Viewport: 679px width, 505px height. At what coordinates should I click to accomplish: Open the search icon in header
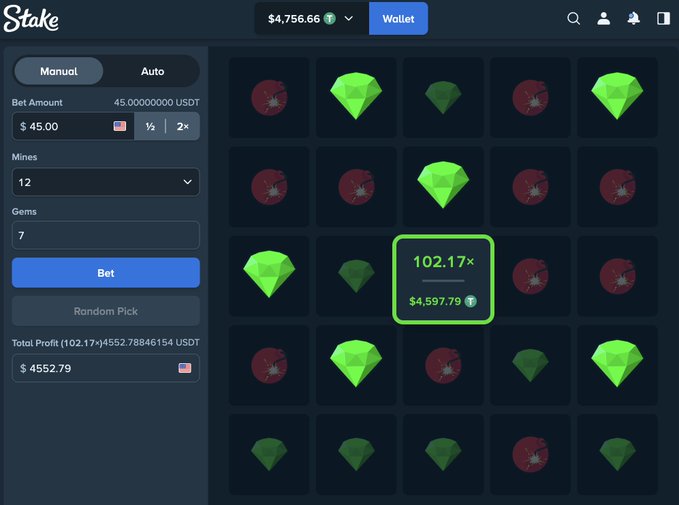point(573,19)
